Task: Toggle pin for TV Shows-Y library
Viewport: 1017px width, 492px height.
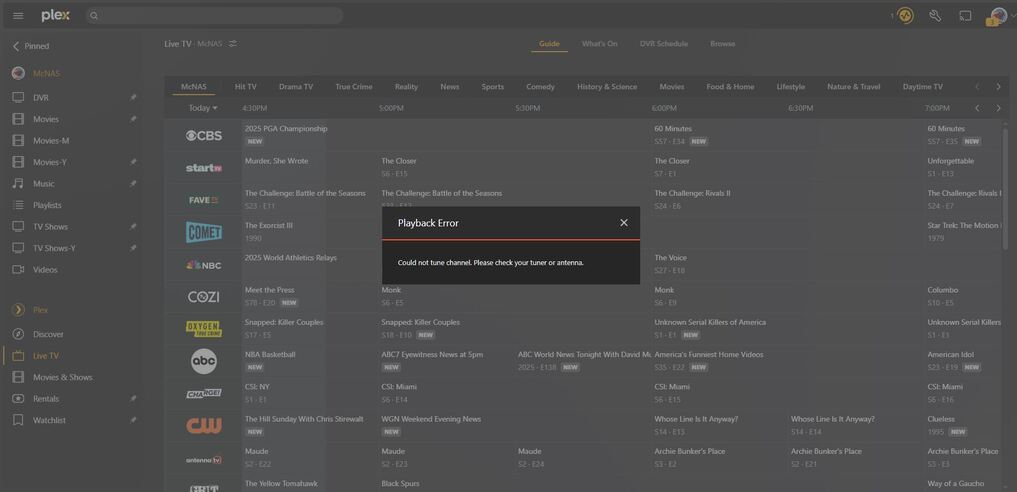Action: pos(133,248)
